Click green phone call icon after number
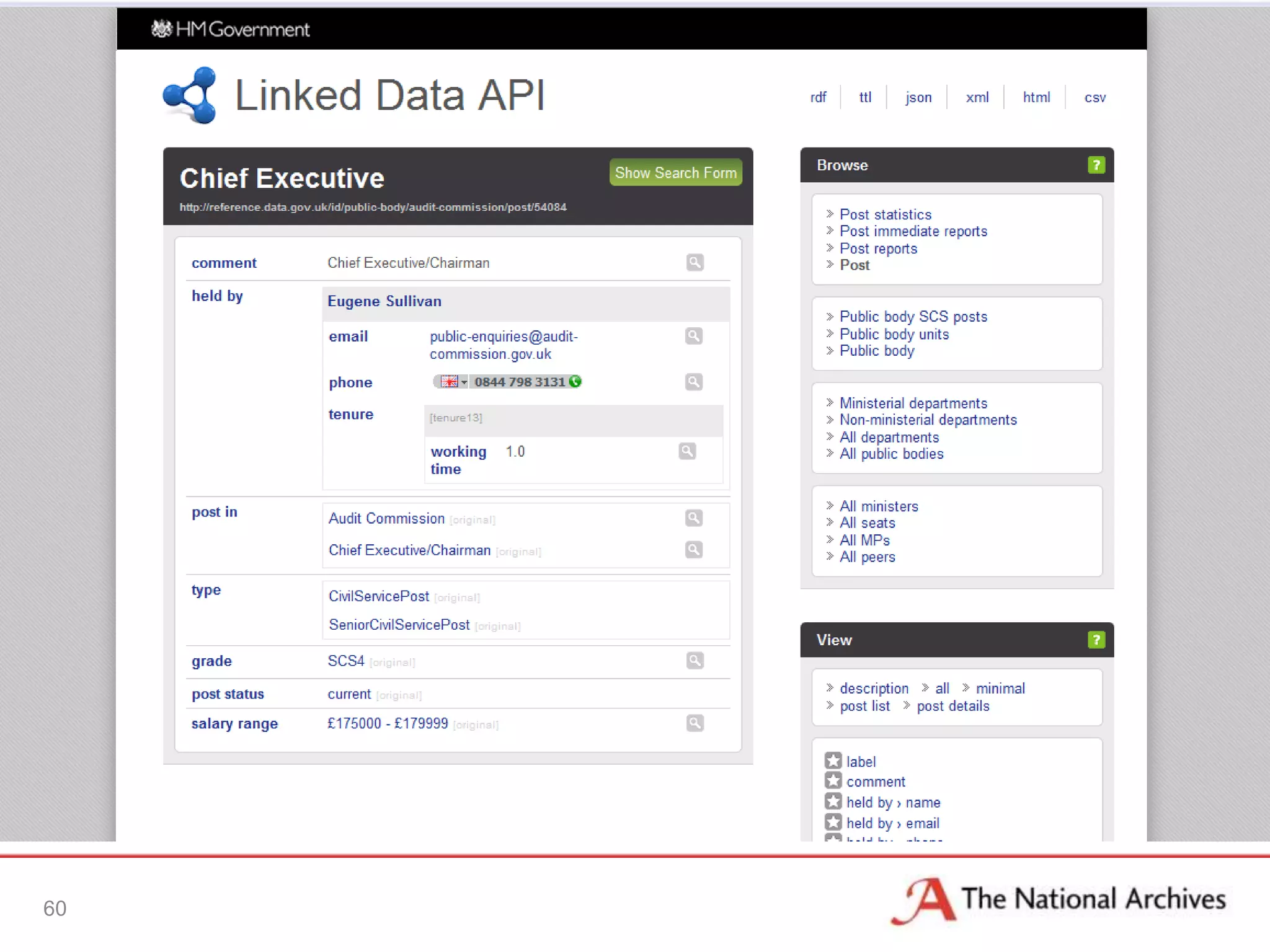Image resolution: width=1270 pixels, height=952 pixels. coord(575,382)
